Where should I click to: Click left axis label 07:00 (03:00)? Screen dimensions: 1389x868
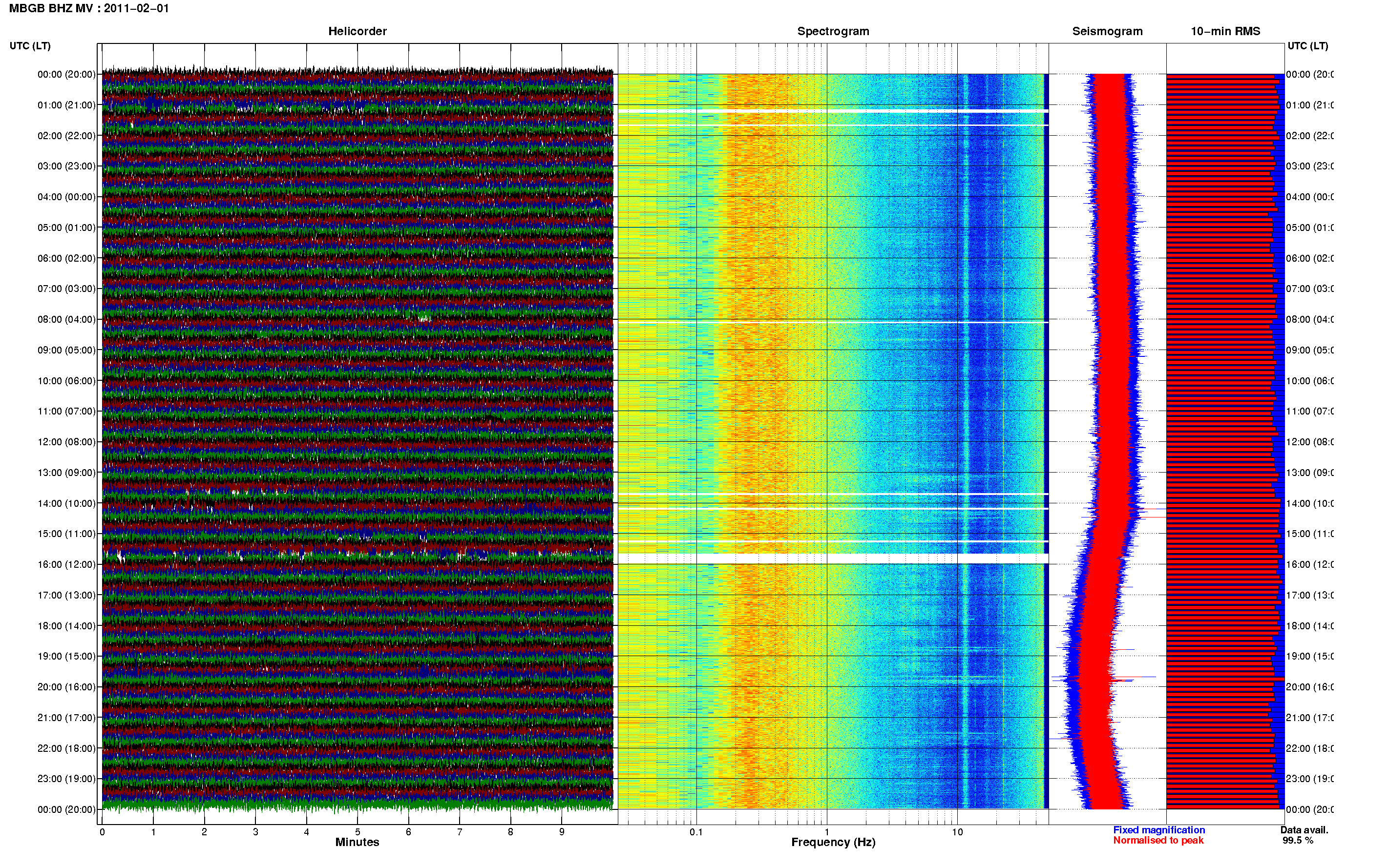point(66,288)
